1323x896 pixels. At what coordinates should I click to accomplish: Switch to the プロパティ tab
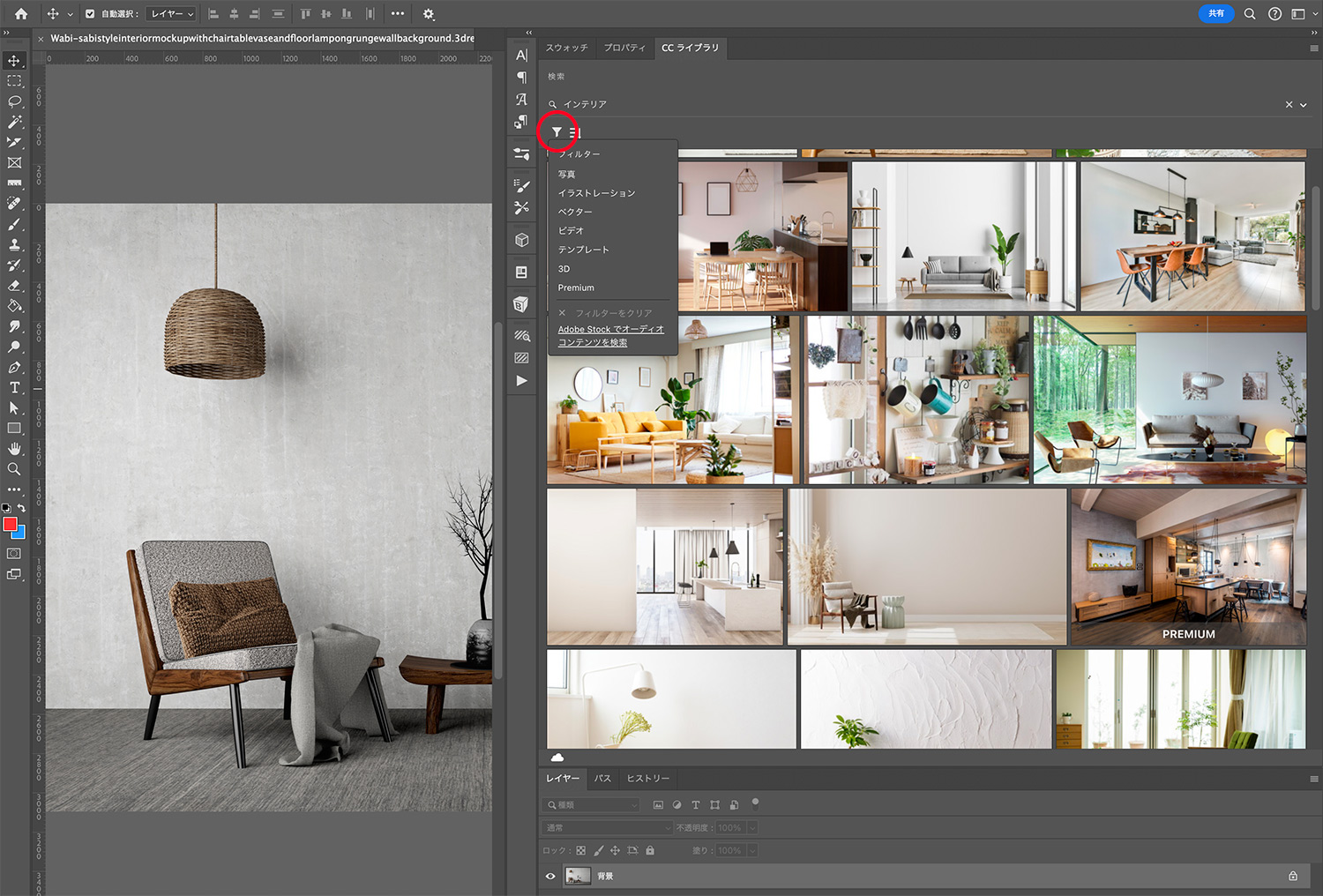[x=624, y=48]
